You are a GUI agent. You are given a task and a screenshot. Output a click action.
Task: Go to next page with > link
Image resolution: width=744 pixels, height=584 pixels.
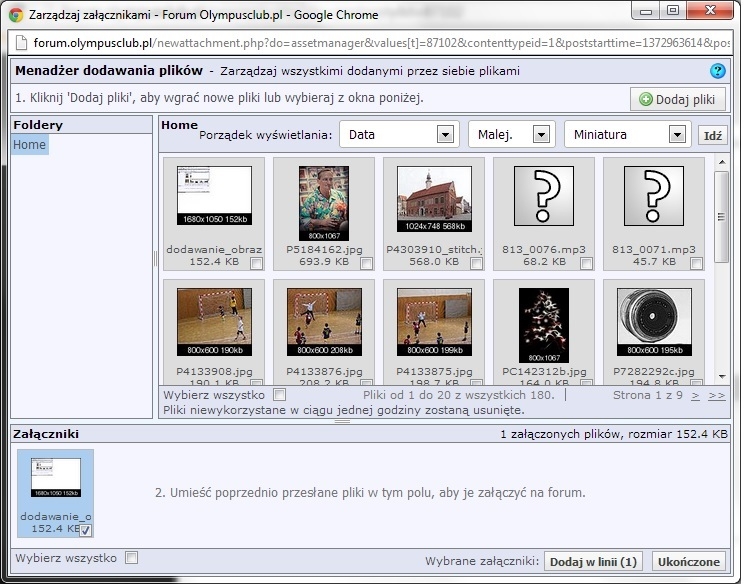tap(695, 396)
